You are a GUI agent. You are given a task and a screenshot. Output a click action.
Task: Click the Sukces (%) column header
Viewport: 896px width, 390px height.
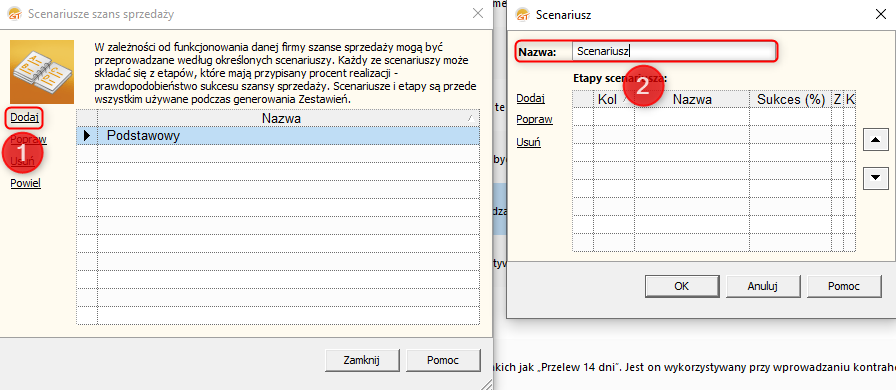coord(791,99)
